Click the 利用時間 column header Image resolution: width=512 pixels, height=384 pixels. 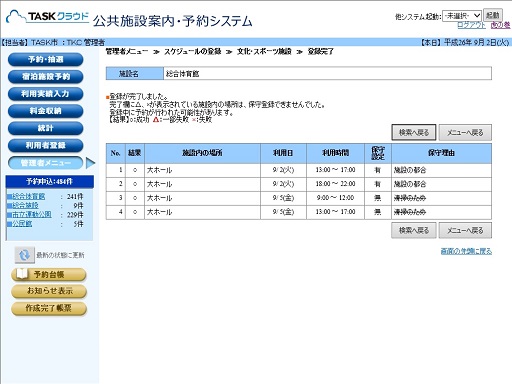click(x=335, y=153)
